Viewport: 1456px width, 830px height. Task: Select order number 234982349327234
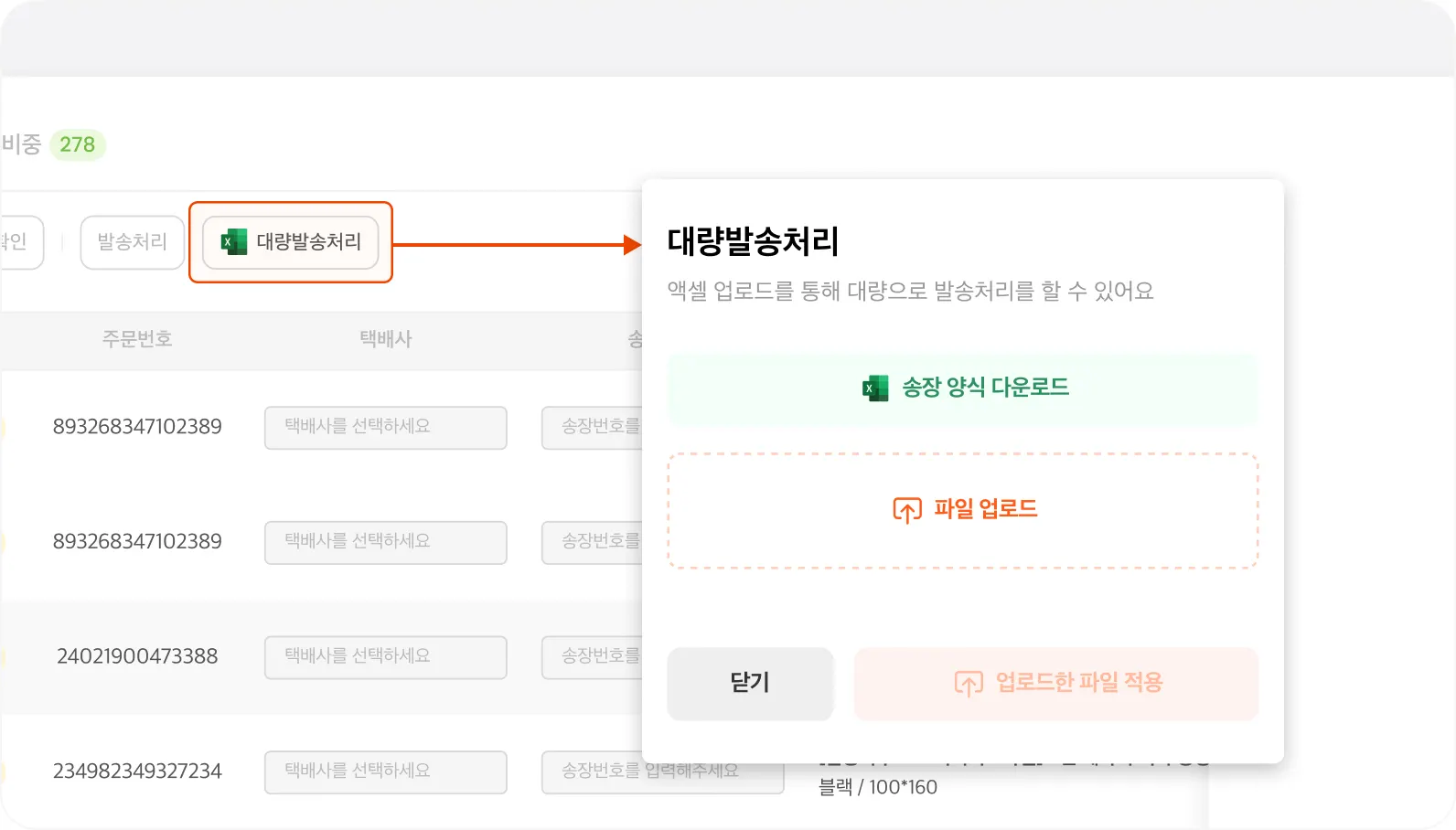[137, 771]
